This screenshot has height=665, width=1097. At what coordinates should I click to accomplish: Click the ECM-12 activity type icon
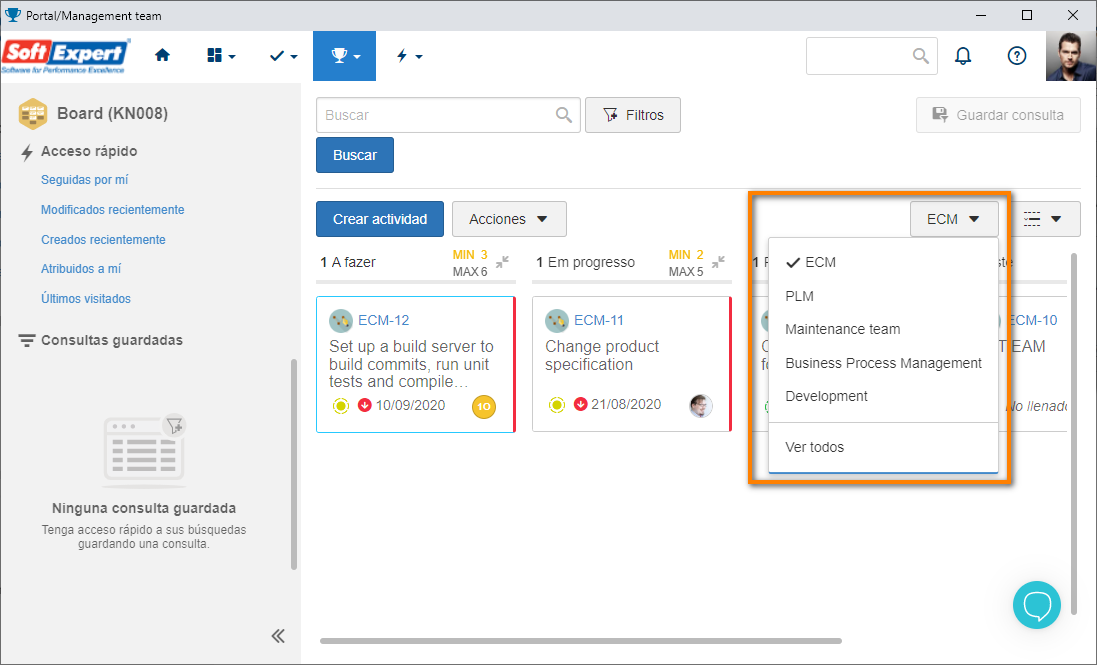coord(341,321)
